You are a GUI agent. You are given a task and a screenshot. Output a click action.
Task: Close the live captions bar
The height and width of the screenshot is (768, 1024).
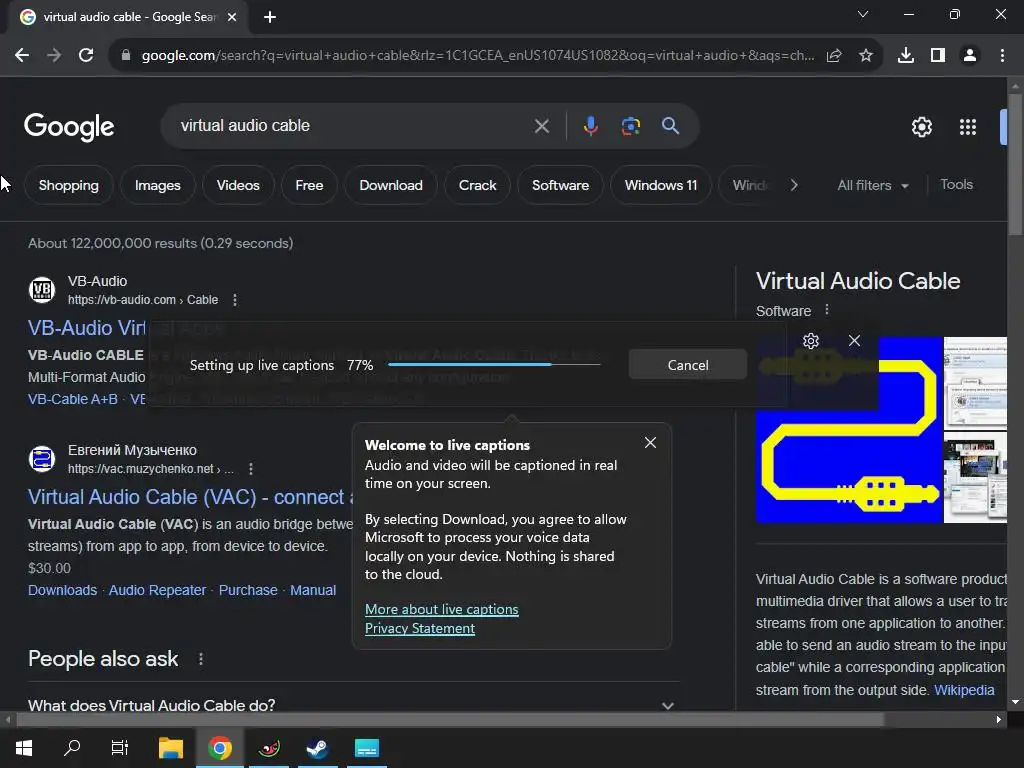pos(854,341)
